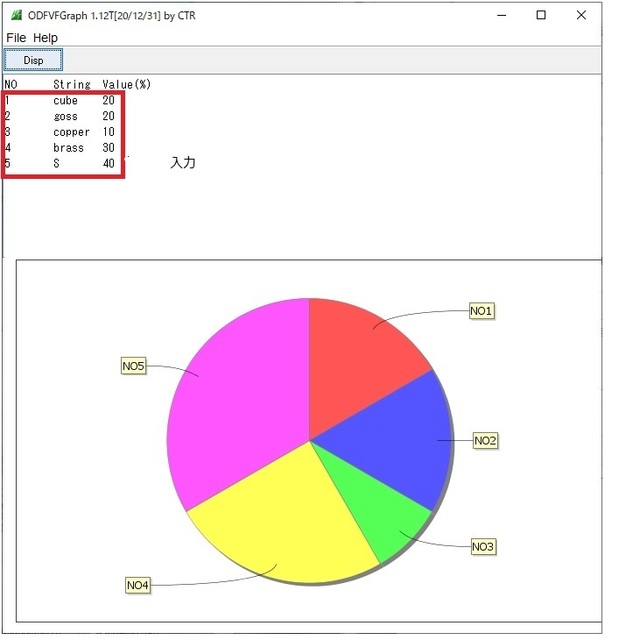
Task: Click the NO2 pie chart label
Action: pos(485,441)
